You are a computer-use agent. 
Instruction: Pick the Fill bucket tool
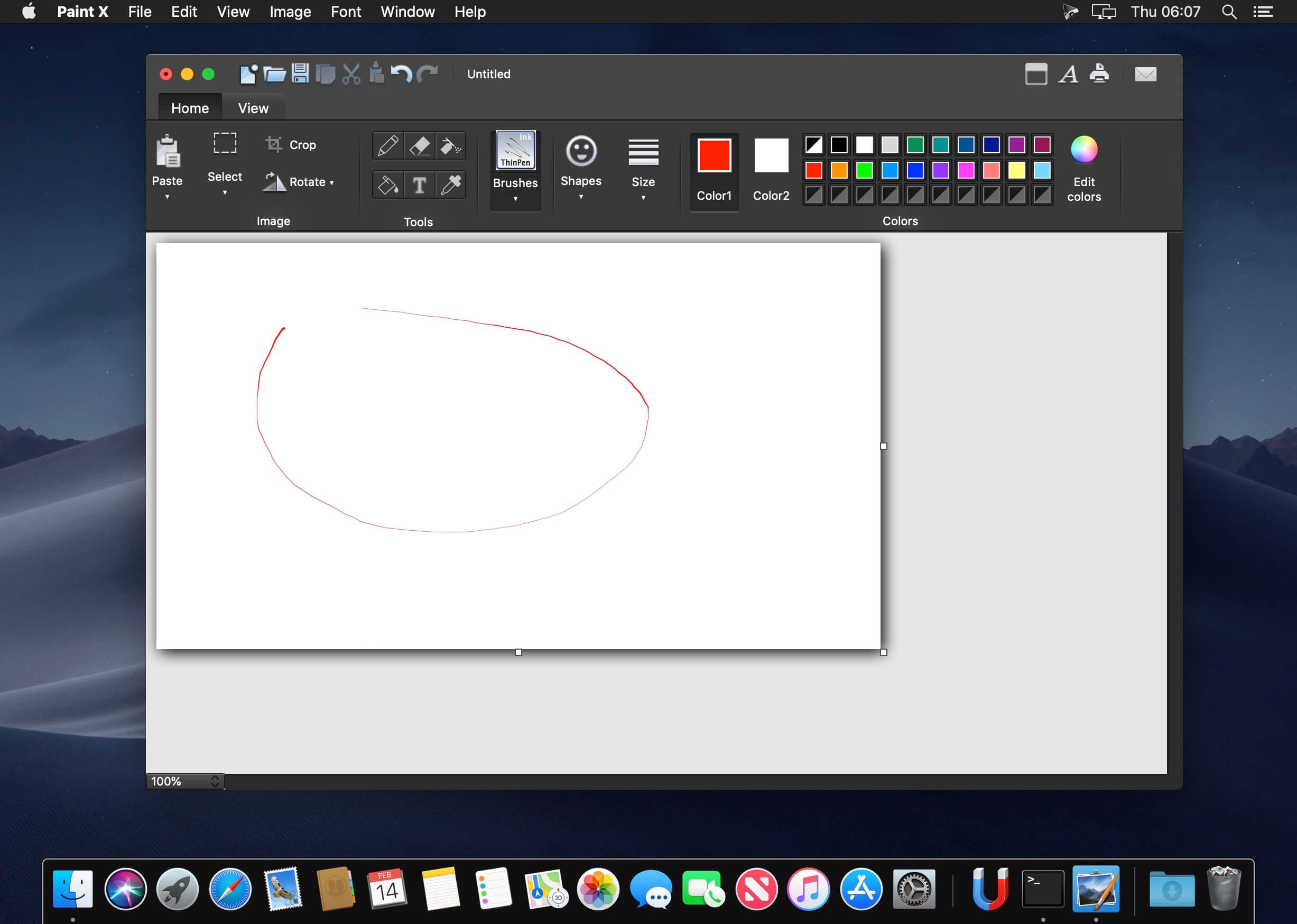(388, 185)
